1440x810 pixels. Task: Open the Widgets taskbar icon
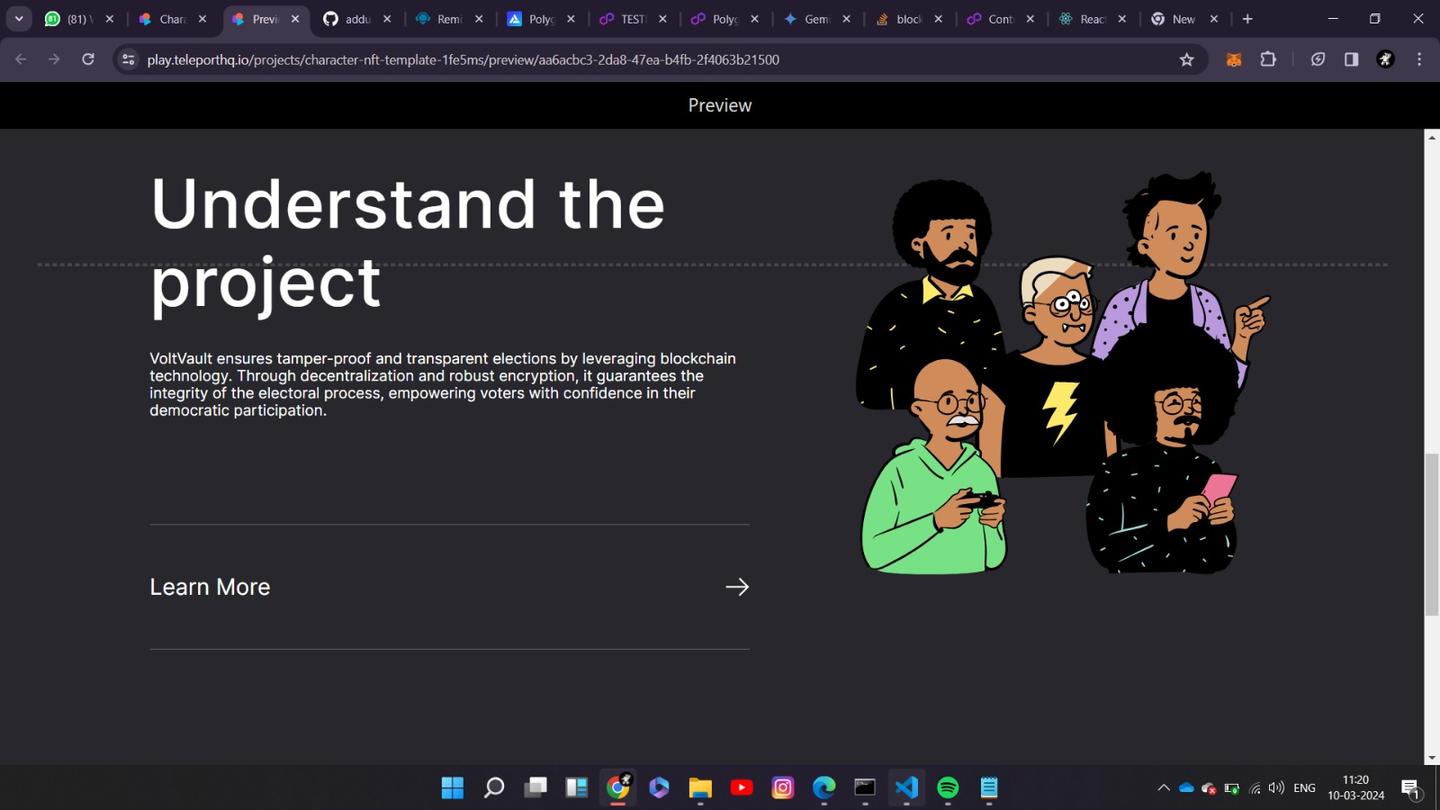click(576, 788)
